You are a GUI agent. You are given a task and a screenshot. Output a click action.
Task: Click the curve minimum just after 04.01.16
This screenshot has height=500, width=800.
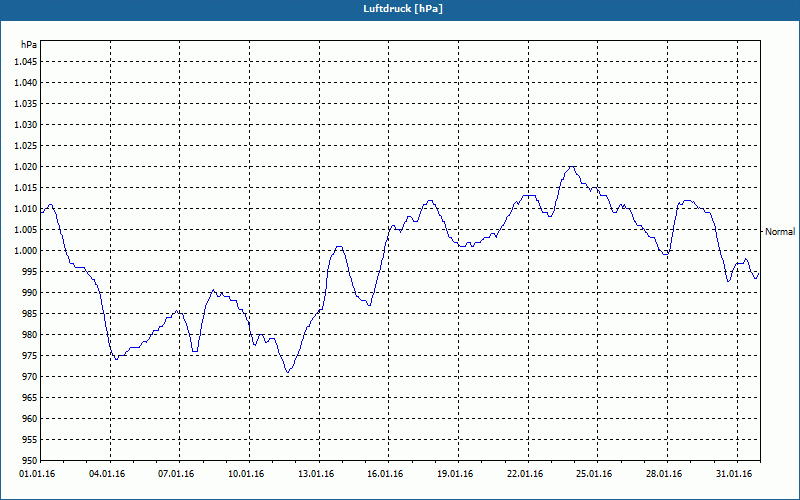click(116, 359)
